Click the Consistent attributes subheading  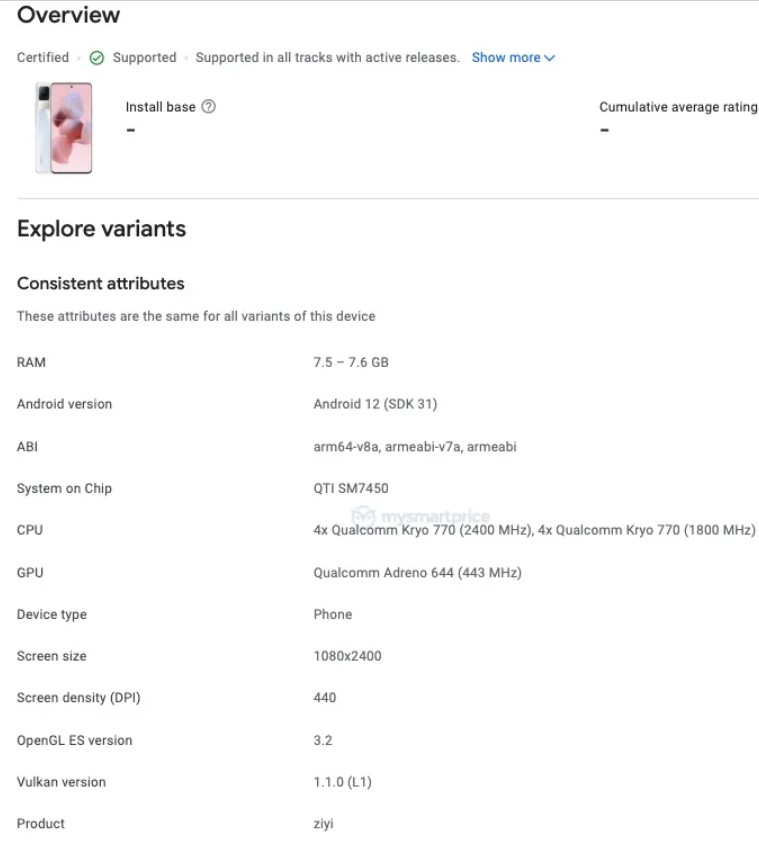pos(100,283)
